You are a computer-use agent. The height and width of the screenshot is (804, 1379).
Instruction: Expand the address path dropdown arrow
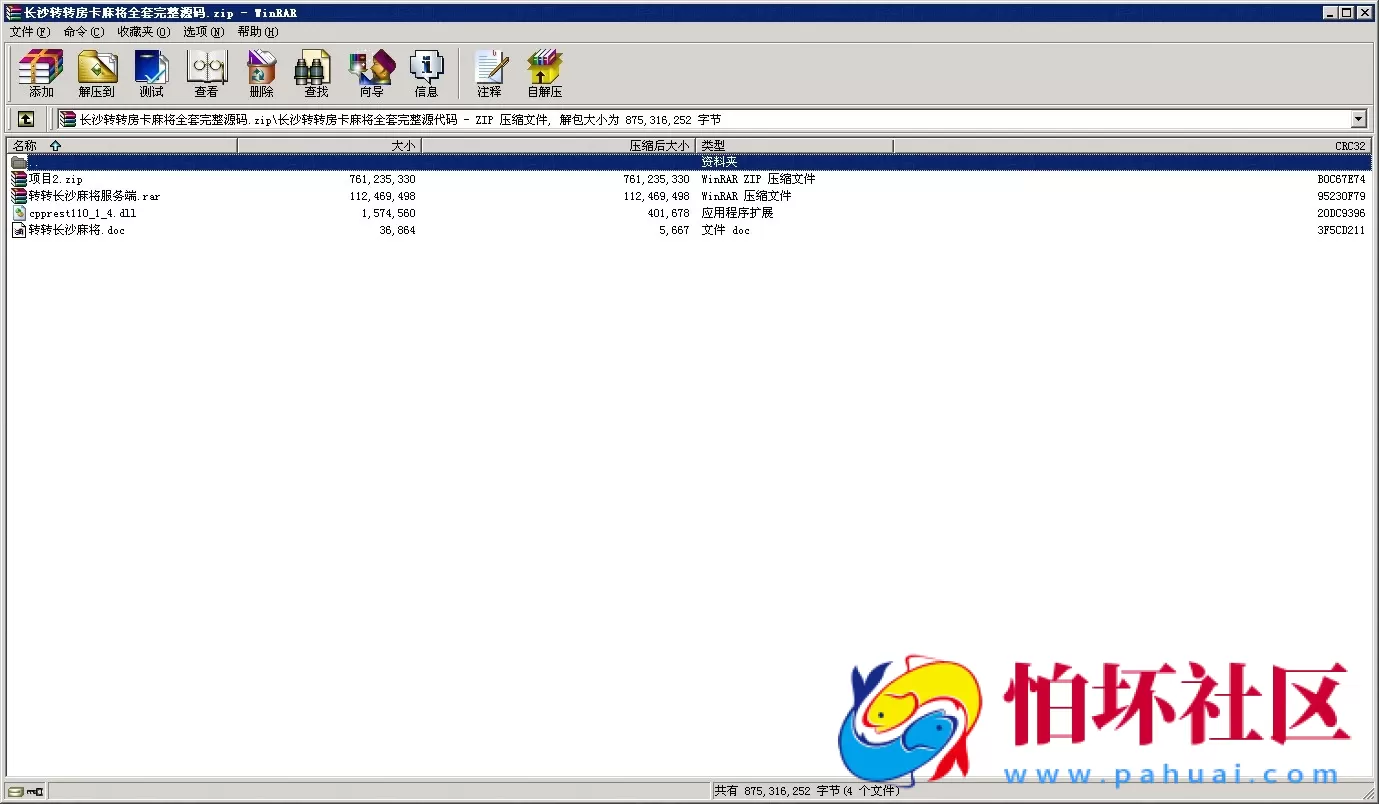[1358, 120]
